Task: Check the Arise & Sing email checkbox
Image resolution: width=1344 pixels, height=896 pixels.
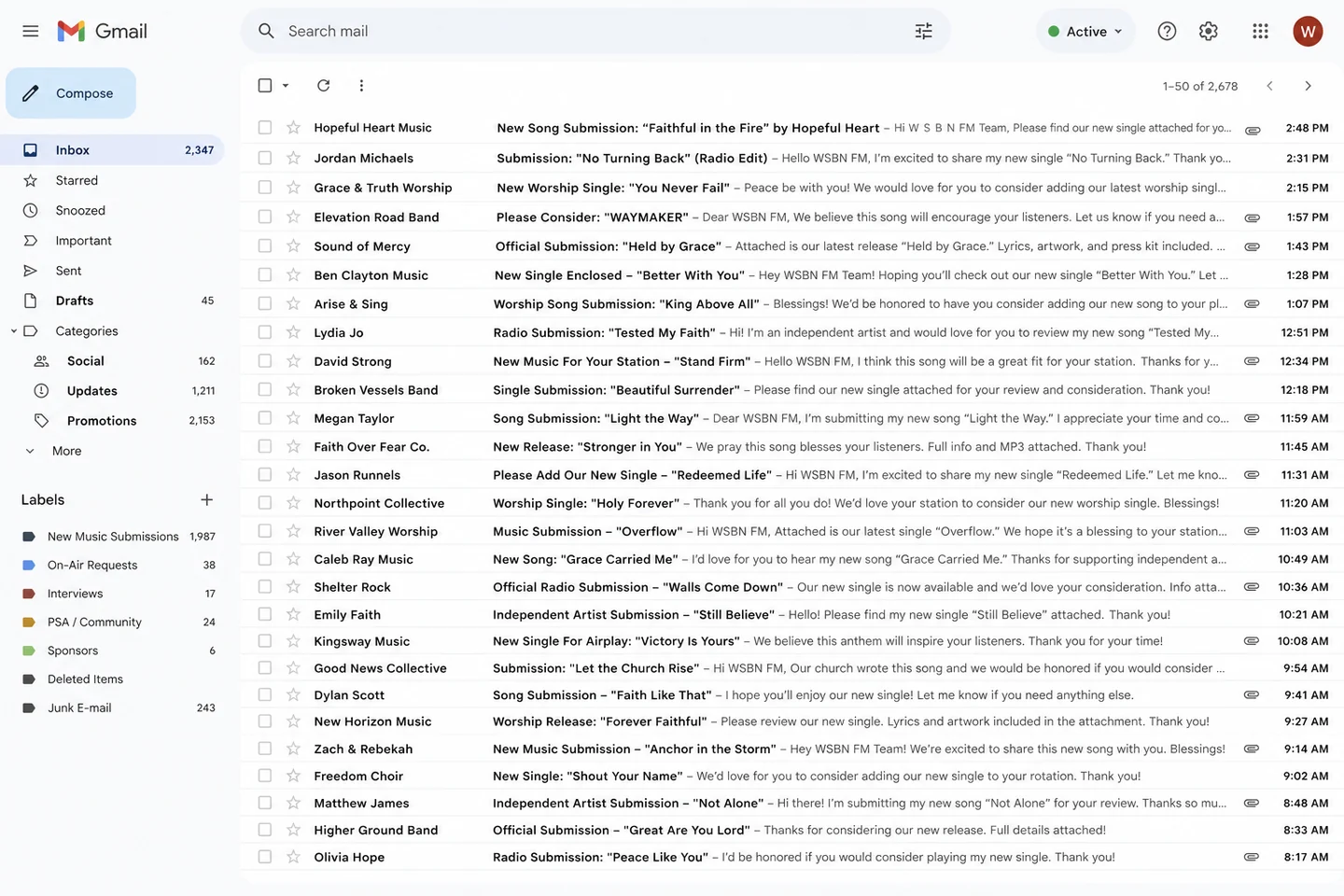Action: [x=265, y=303]
